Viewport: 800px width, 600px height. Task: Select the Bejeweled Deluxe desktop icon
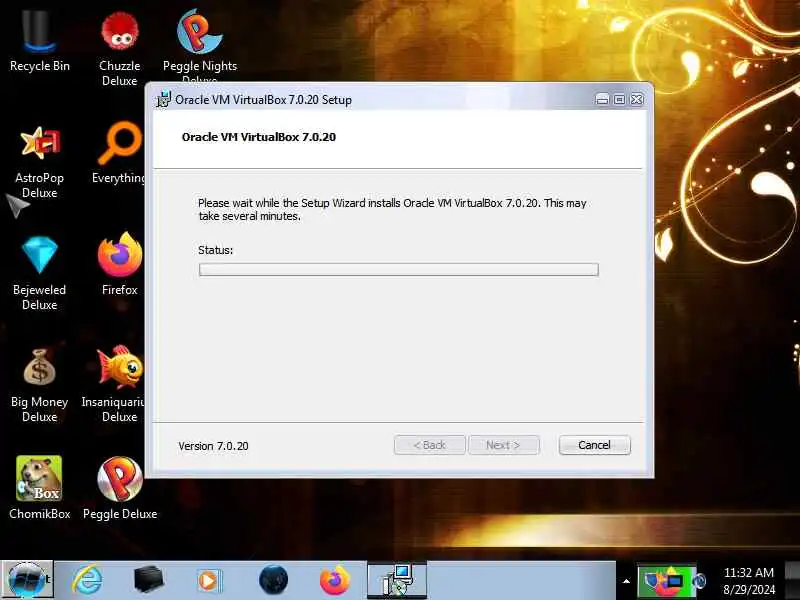click(39, 273)
